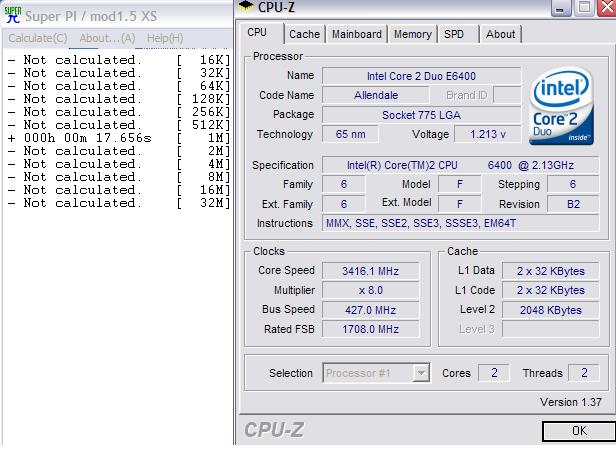Screen dimensions: 616x453
Task: Click the Not calculated row for 16K
Action: (x=118, y=60)
